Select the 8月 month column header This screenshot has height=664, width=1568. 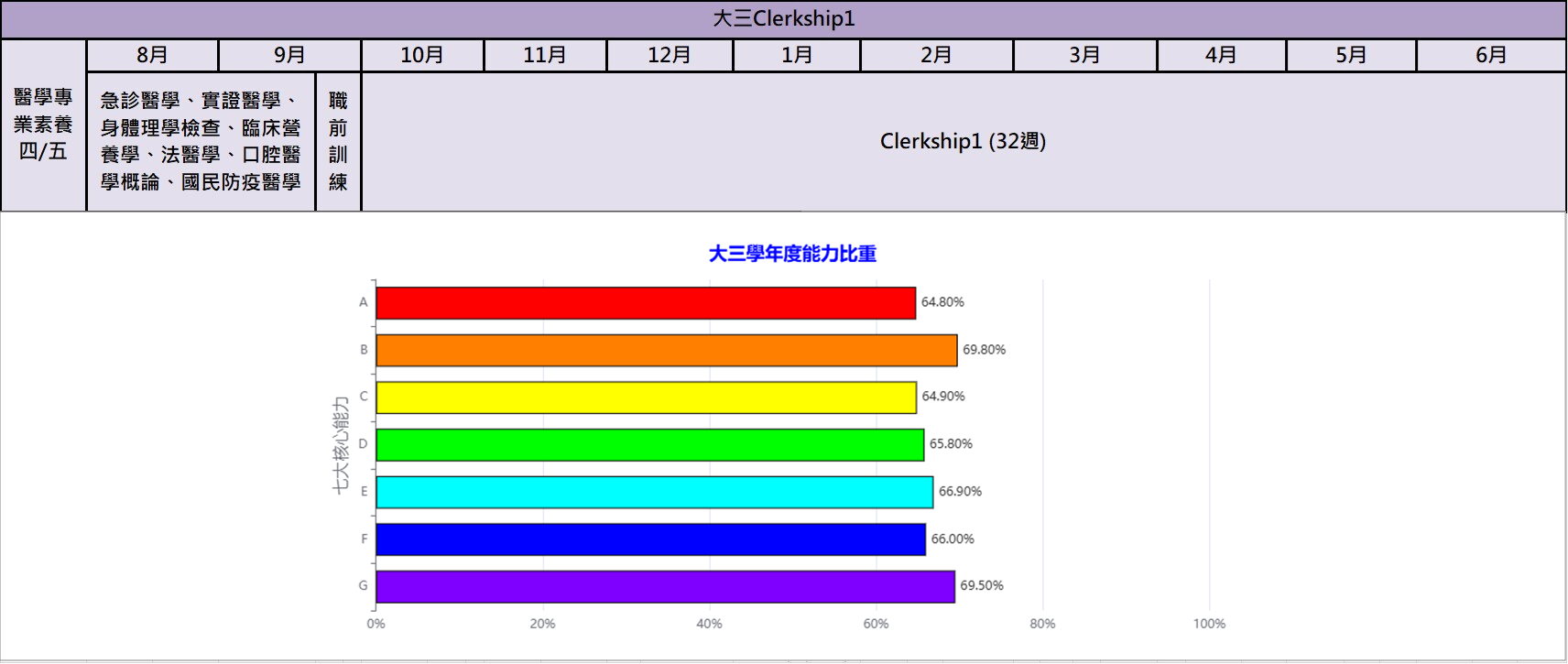point(152,55)
